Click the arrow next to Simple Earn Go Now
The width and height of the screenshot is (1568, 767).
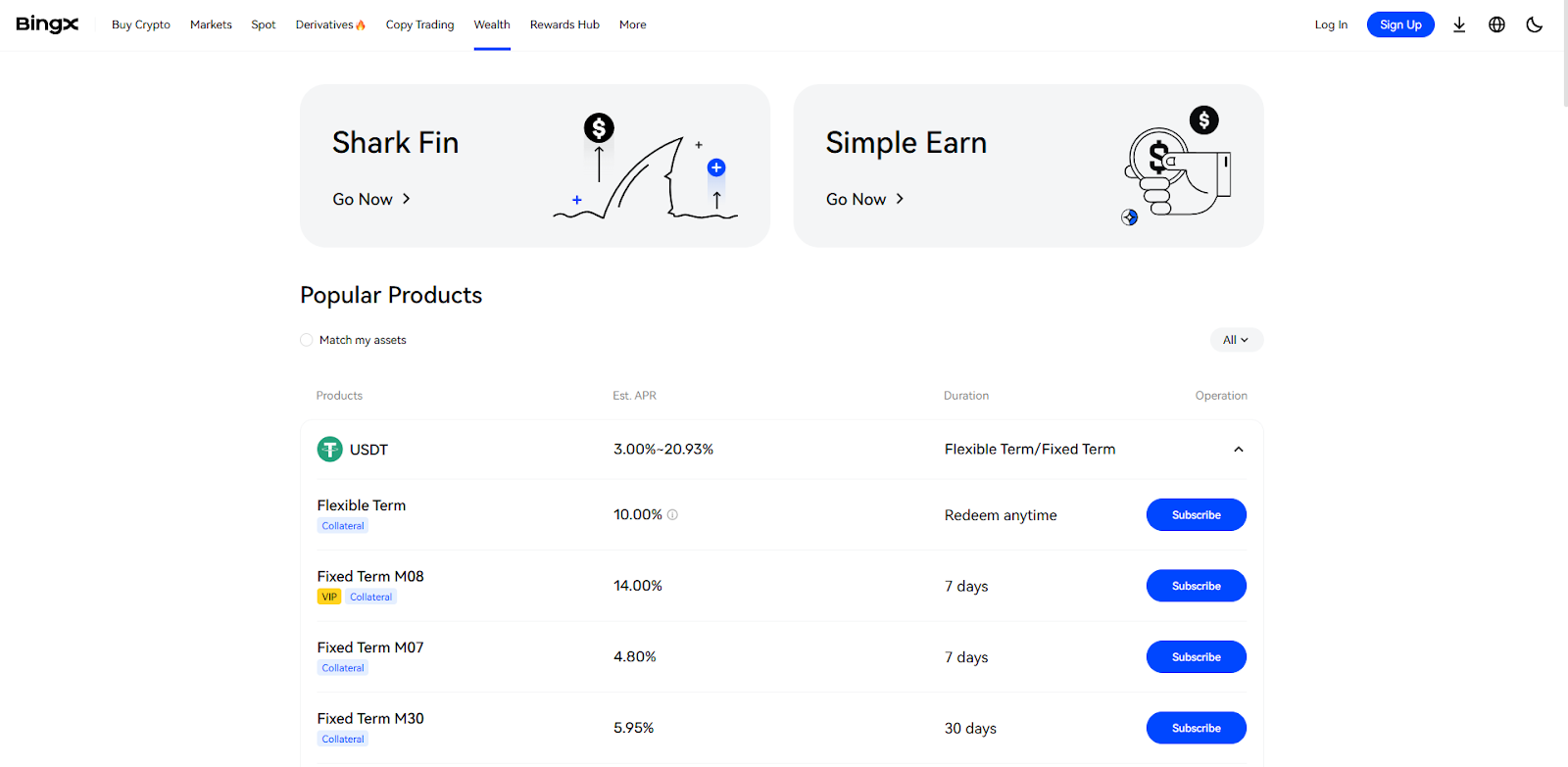(x=900, y=199)
